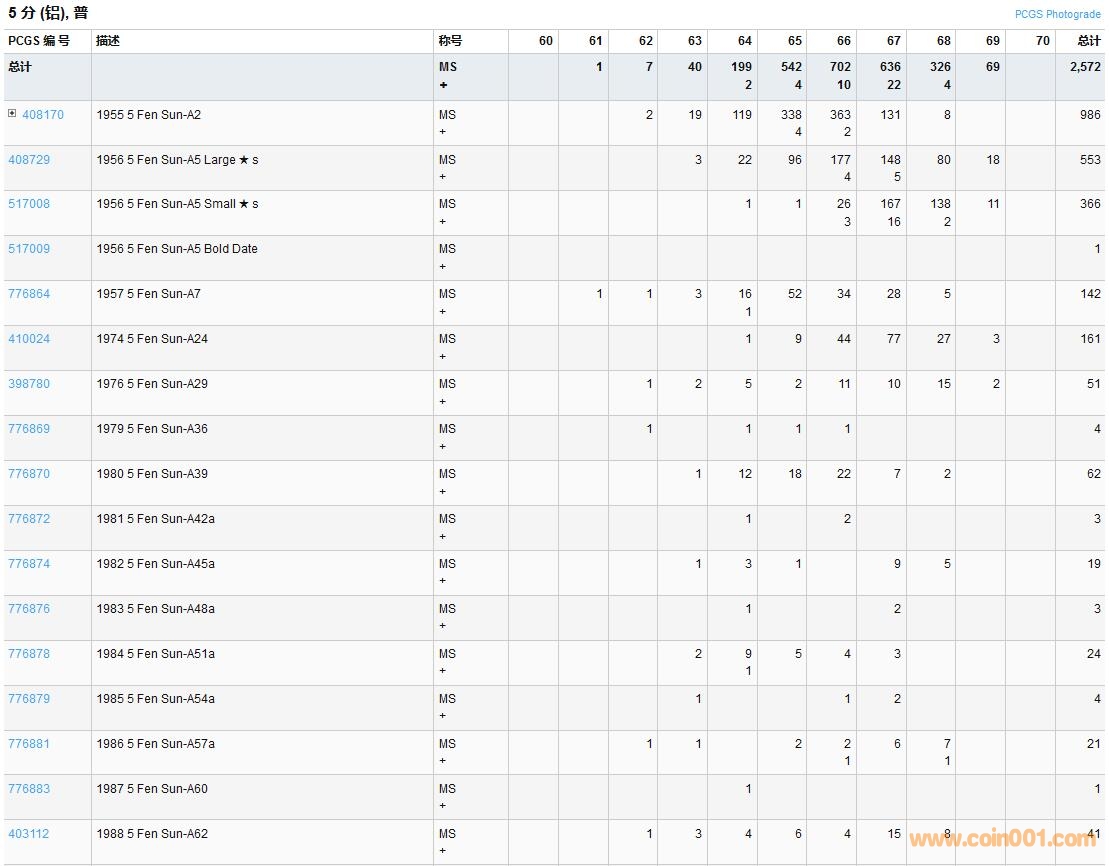
Task: Click the 1955 5 Fen Sun-A2 description cell
Action: pyautogui.click(x=149, y=115)
